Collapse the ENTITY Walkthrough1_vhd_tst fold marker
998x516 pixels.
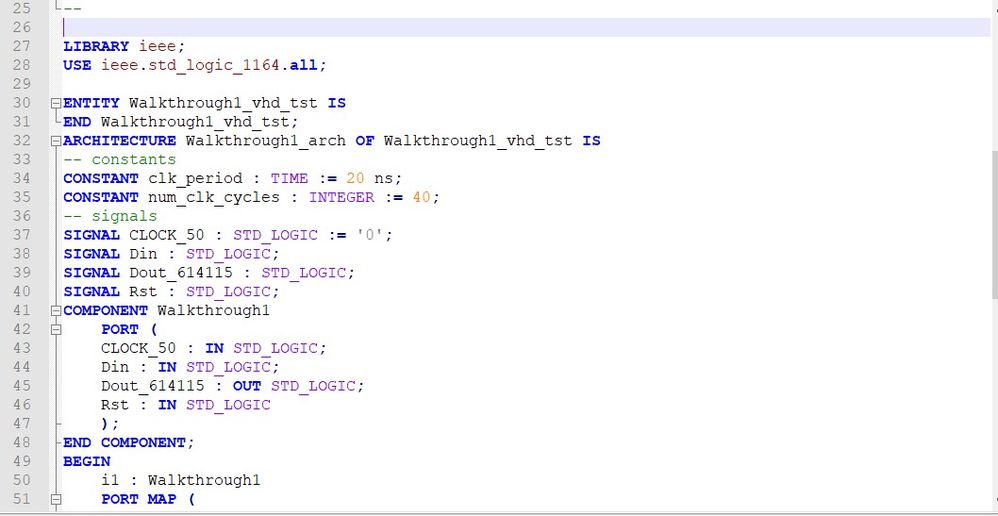[x=56, y=103]
